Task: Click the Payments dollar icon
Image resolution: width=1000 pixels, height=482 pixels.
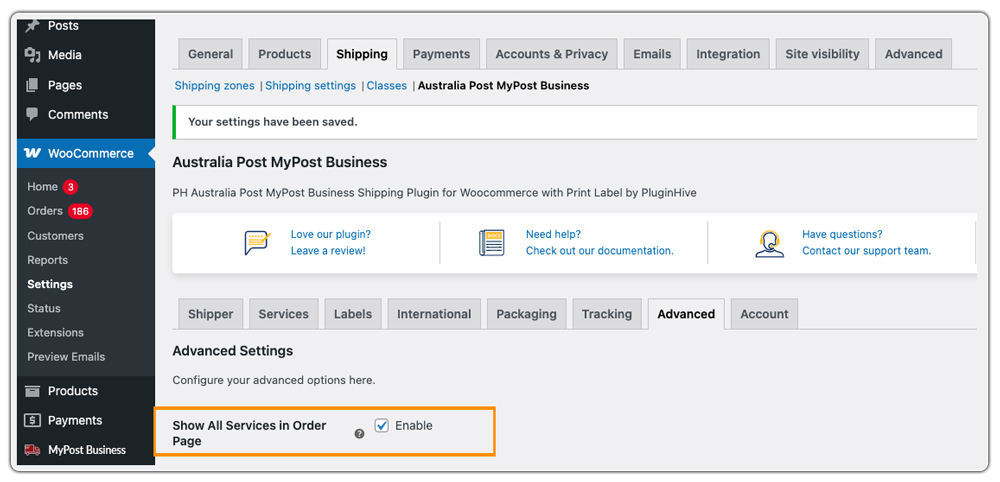Action: pyautogui.click(x=32, y=420)
